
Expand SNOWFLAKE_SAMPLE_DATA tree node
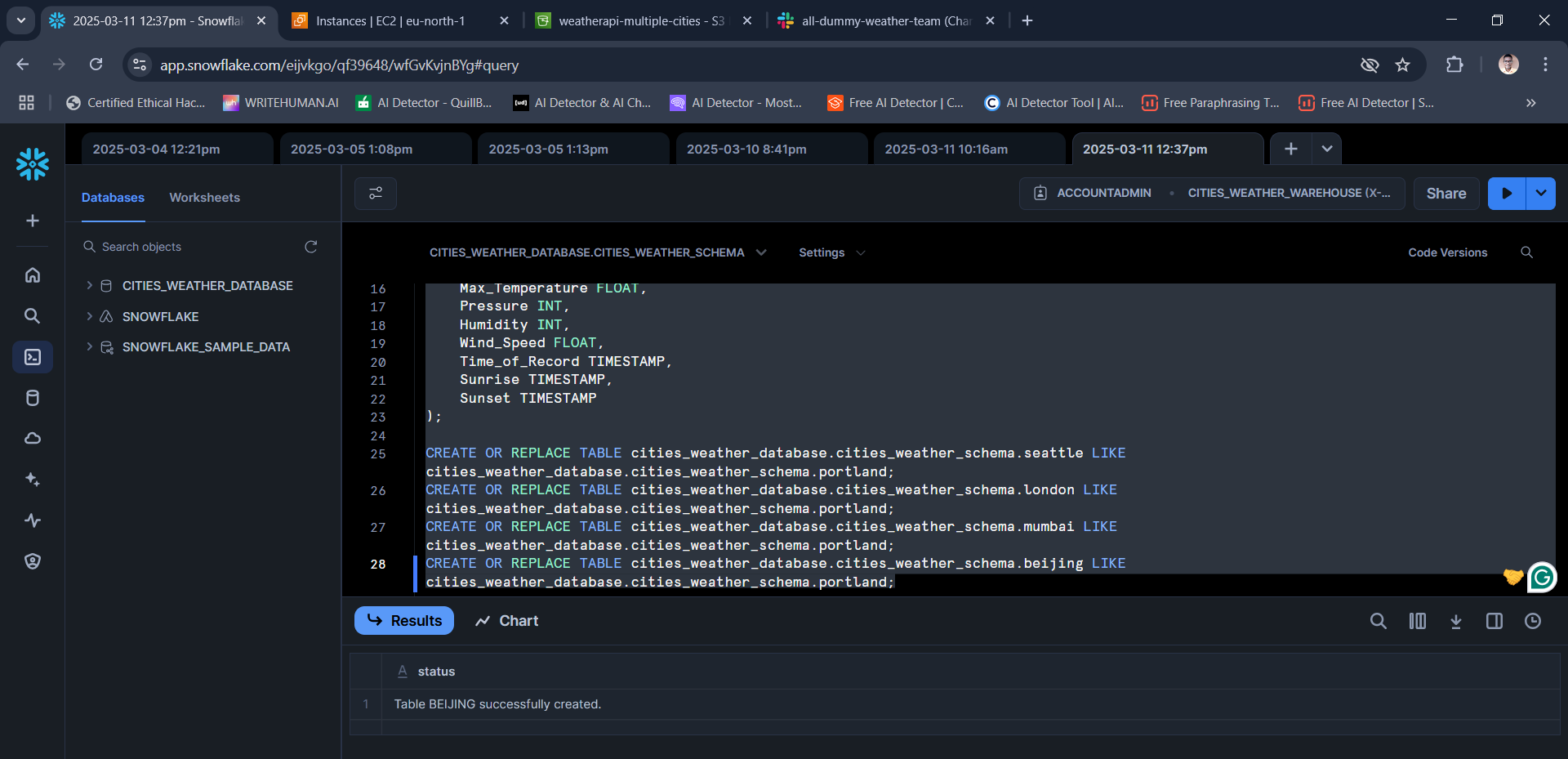[89, 347]
